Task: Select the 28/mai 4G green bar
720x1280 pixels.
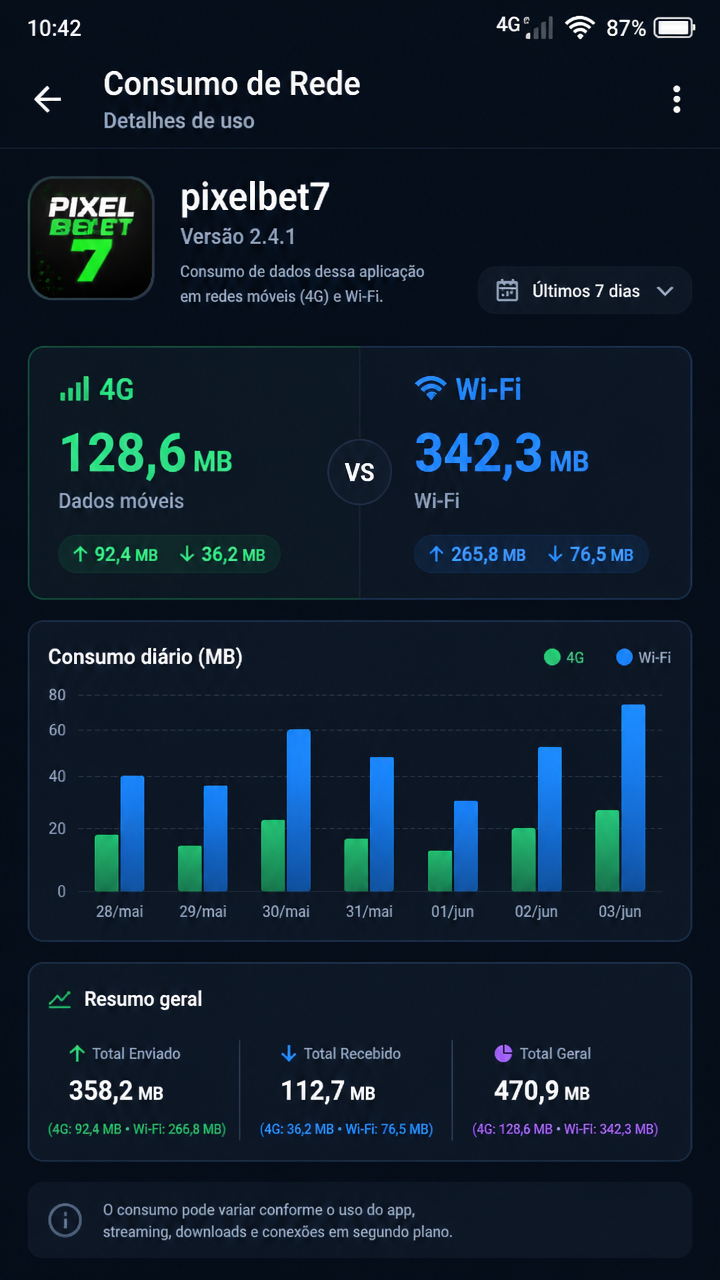Action: (x=107, y=863)
